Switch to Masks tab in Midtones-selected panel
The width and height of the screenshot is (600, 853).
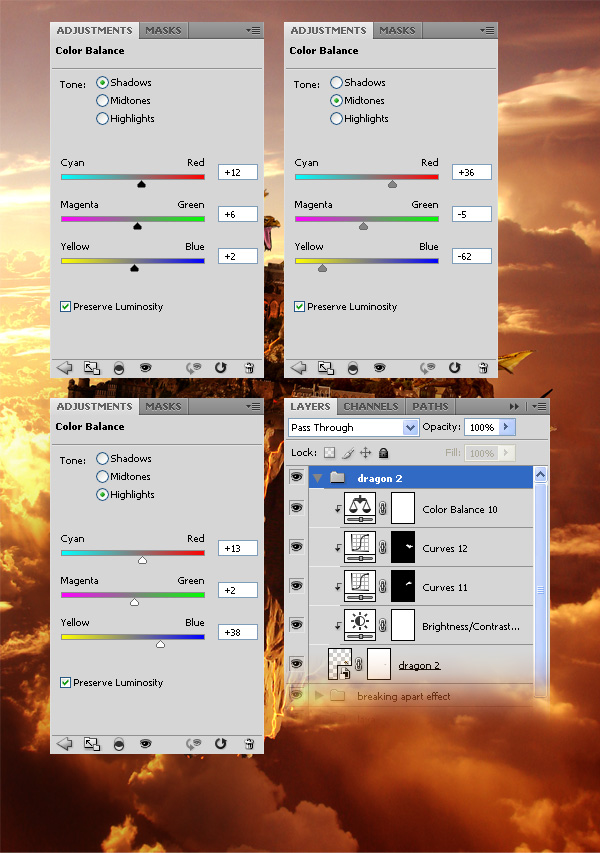(x=397, y=30)
